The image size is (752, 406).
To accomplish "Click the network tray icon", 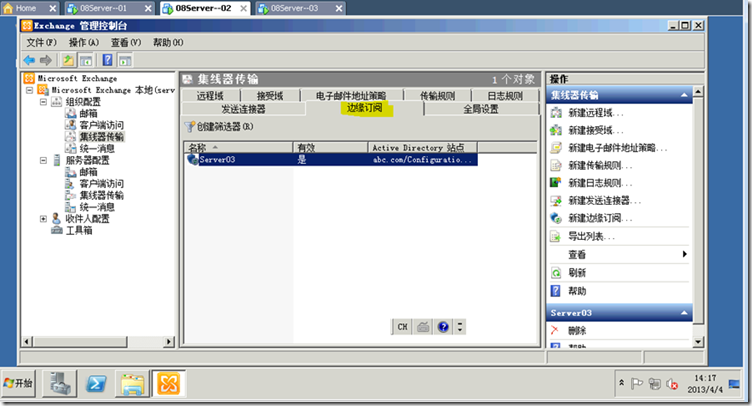I will [x=655, y=383].
